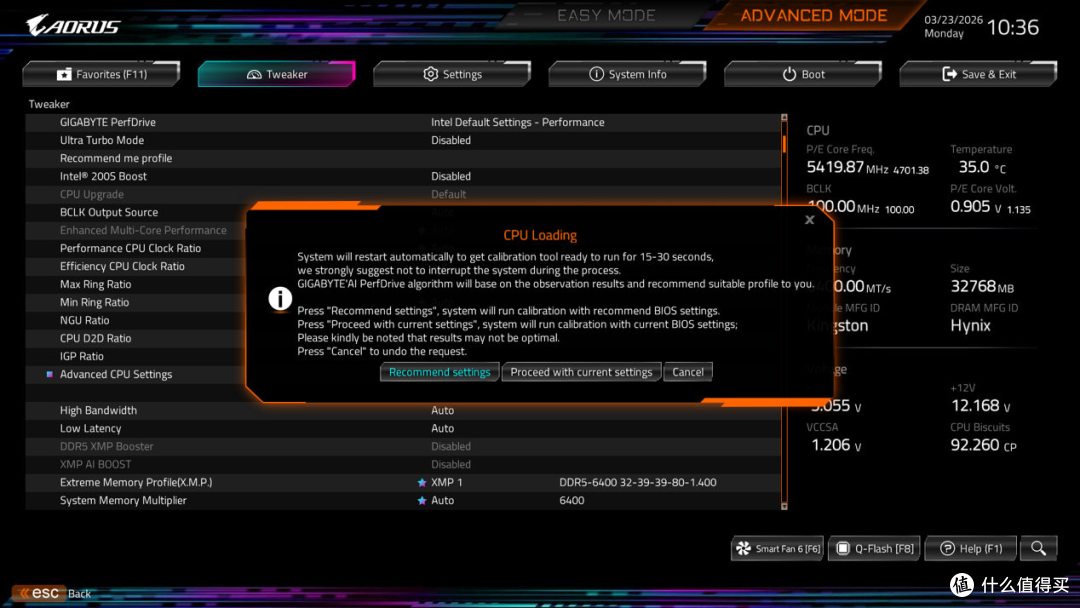Click the XMP 1 favorite star icon

pyautogui.click(x=422, y=483)
